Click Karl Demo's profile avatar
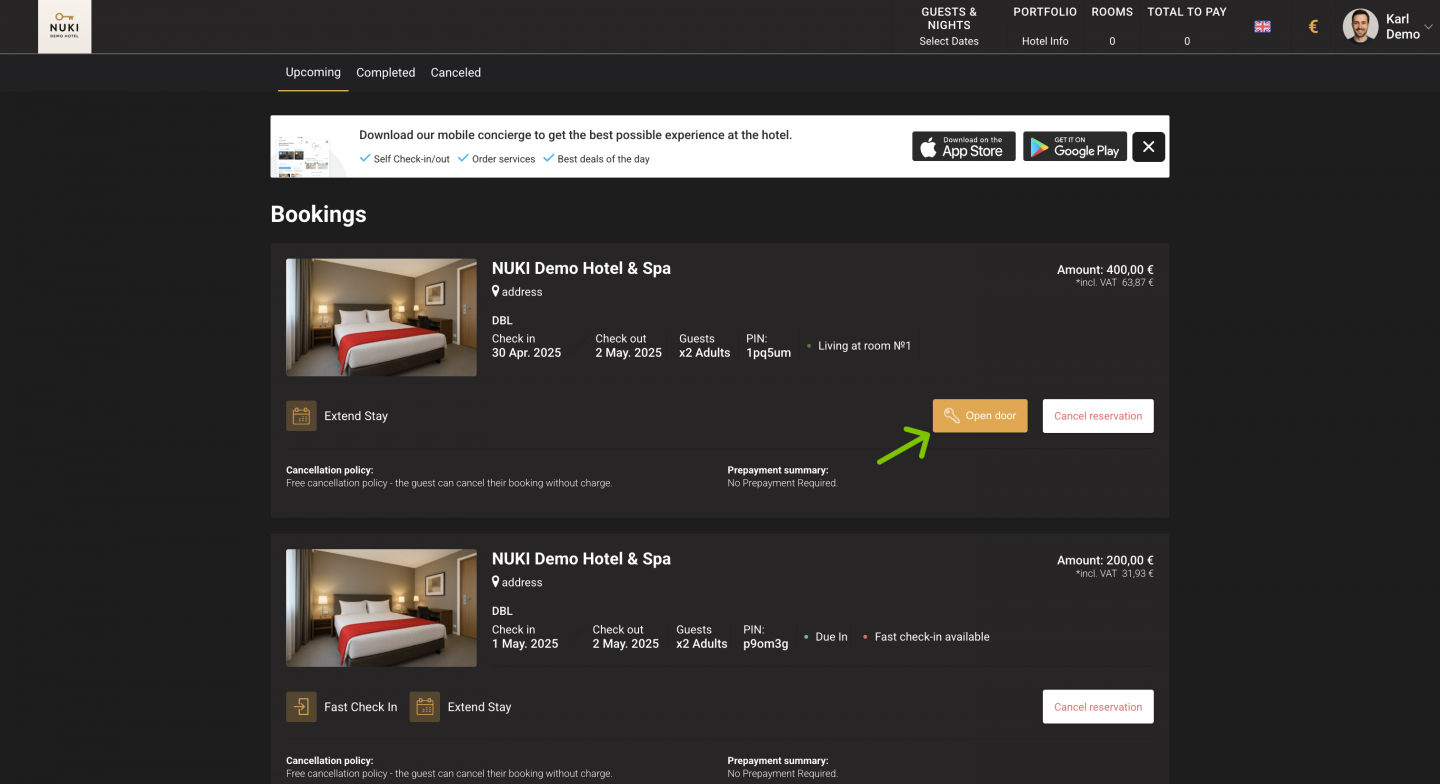 click(x=1360, y=27)
